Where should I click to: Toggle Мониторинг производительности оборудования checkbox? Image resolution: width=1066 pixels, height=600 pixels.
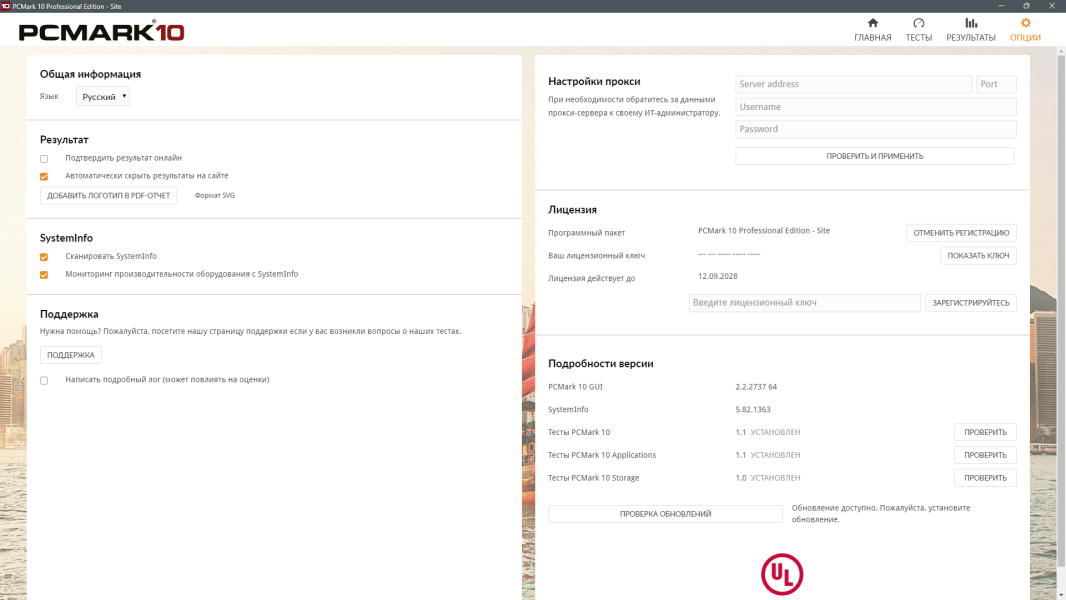point(44,275)
